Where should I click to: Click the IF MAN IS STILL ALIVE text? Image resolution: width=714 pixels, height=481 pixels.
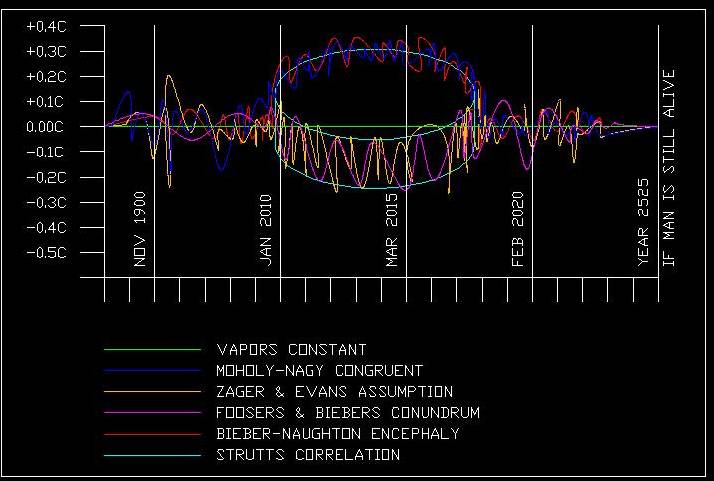tap(670, 168)
